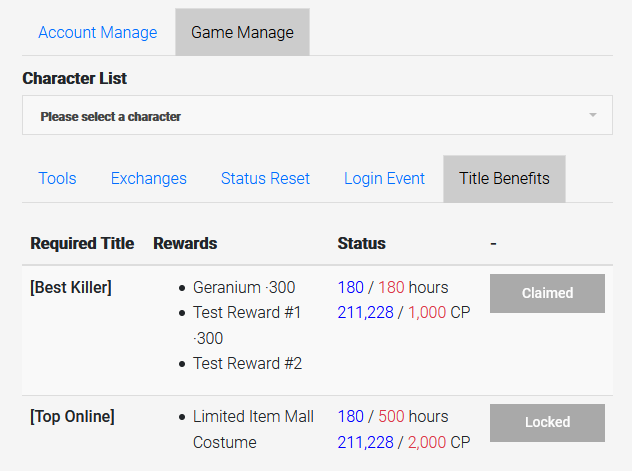Click the Character List heading
The image size is (632, 471).
click(75, 78)
